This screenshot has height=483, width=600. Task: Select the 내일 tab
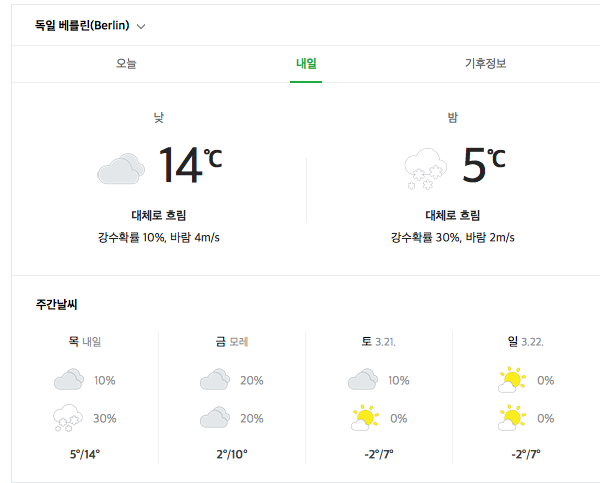(306, 64)
